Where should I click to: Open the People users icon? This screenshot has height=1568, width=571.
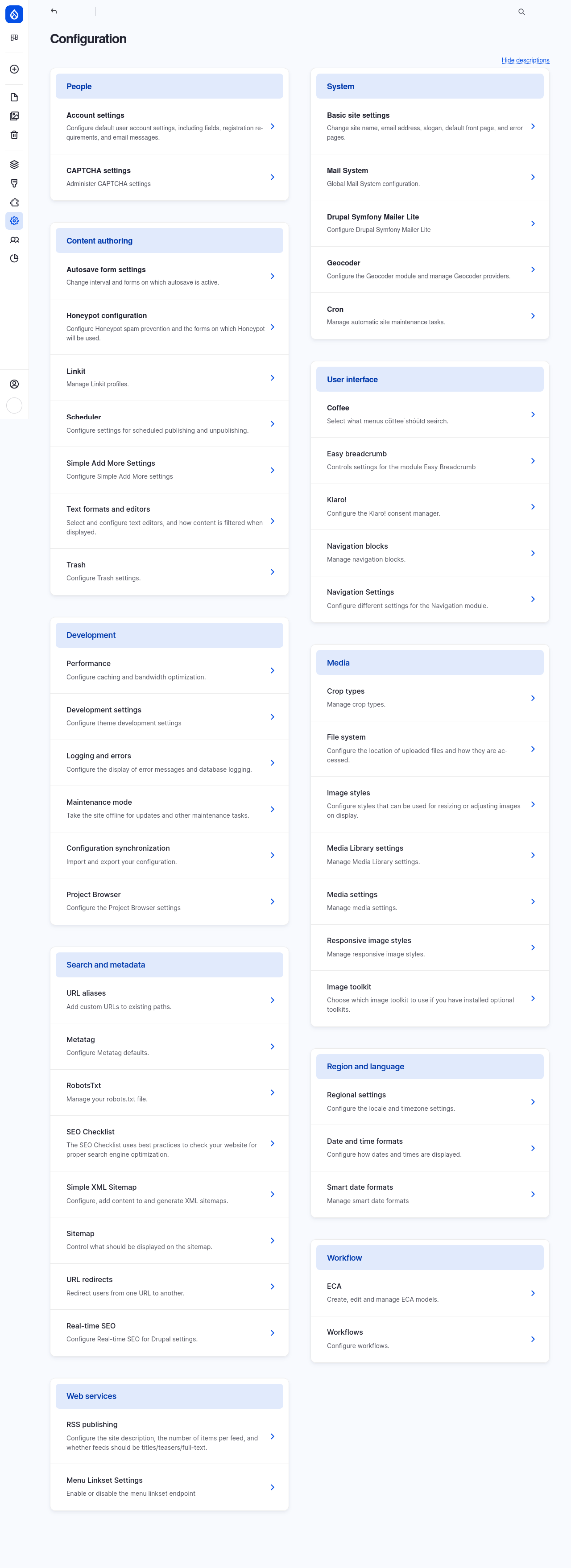(14, 240)
